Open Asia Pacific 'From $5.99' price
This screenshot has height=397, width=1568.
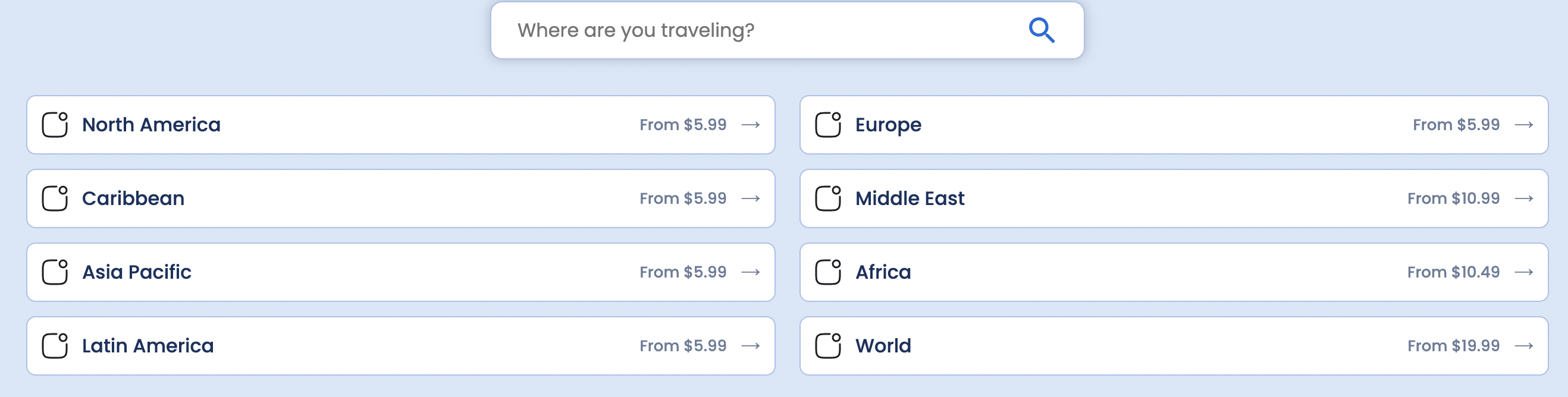tap(682, 272)
